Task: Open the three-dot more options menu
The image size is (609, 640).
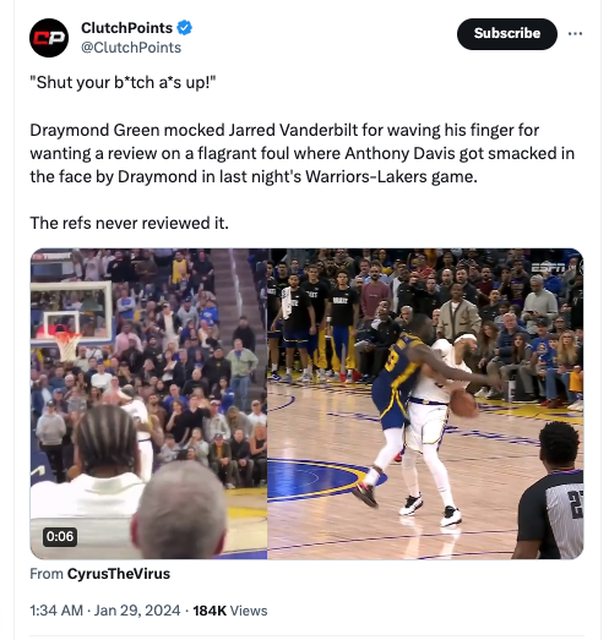Action: [575, 34]
